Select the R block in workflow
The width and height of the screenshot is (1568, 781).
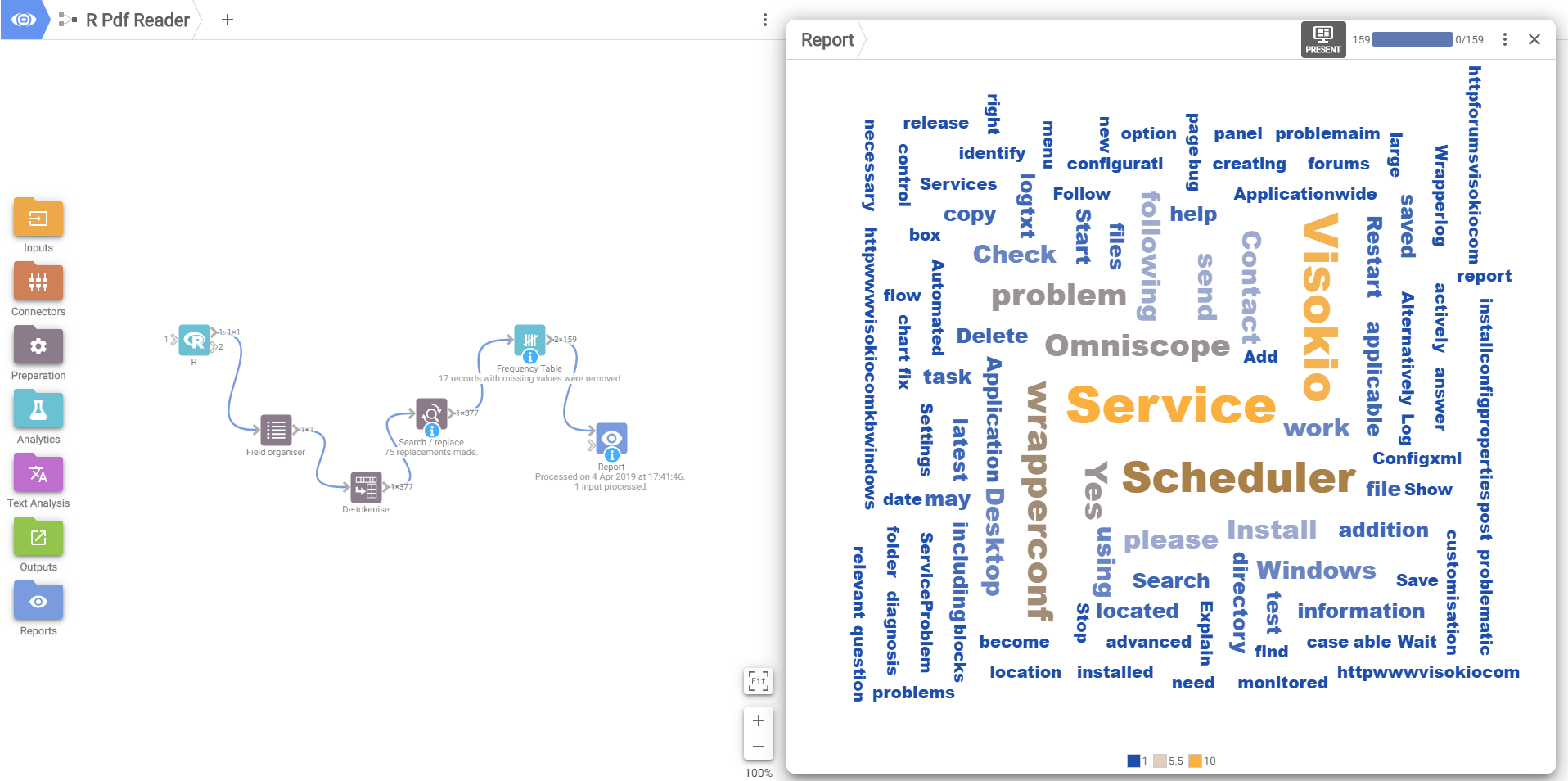tap(194, 340)
